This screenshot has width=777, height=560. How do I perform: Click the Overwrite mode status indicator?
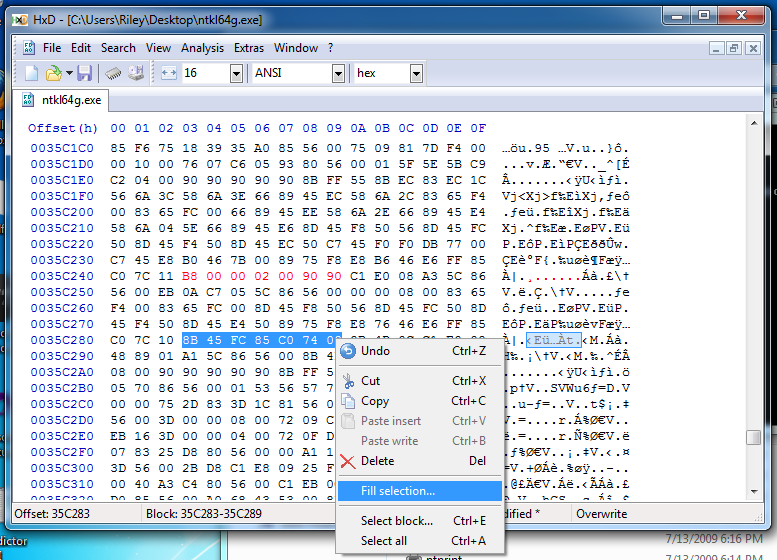pos(602,514)
